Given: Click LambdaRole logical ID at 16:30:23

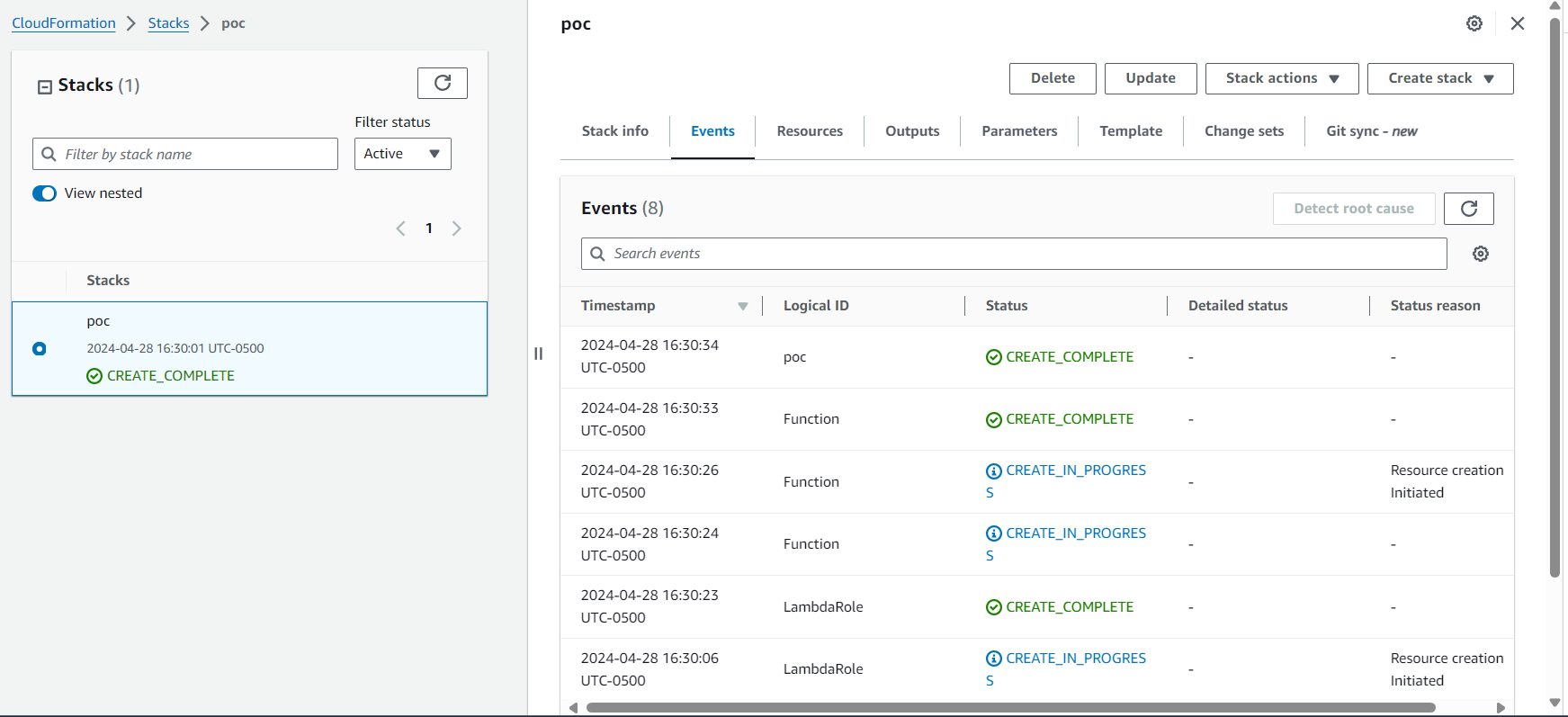Looking at the screenshot, I should [x=823, y=607].
